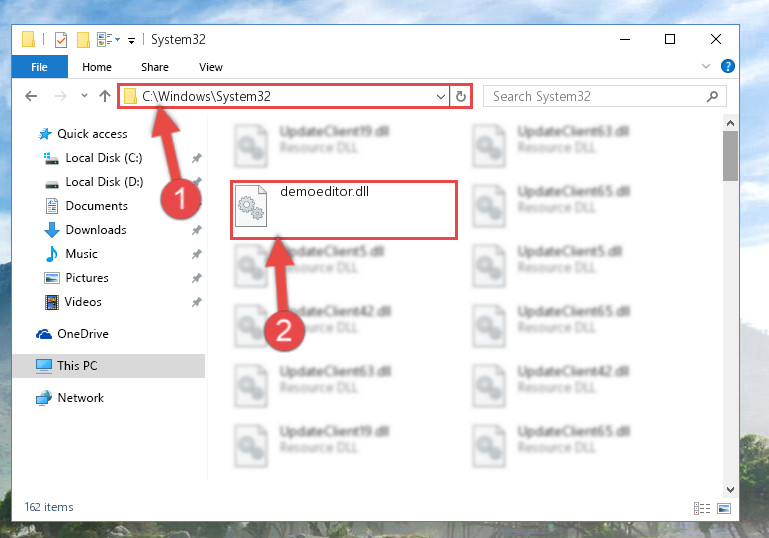The image size is (769, 538).
Task: Open Local Disk (D:) in the sidebar
Action: coord(104,182)
